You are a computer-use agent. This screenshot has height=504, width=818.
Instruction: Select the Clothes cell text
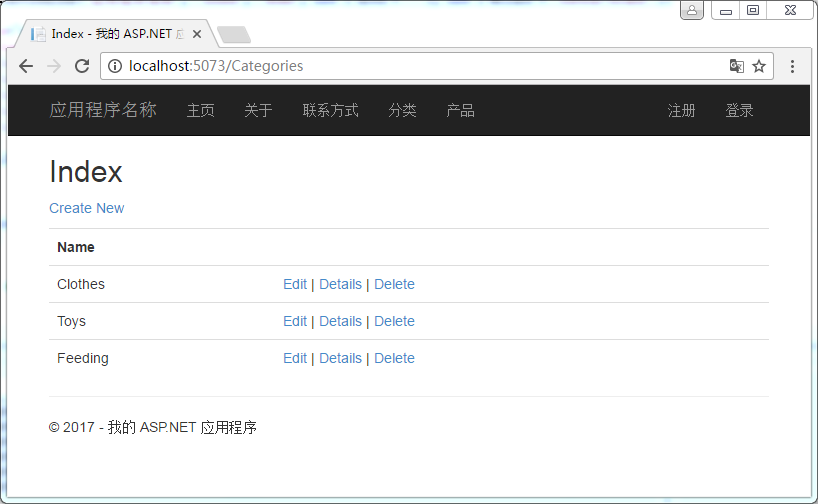point(81,284)
